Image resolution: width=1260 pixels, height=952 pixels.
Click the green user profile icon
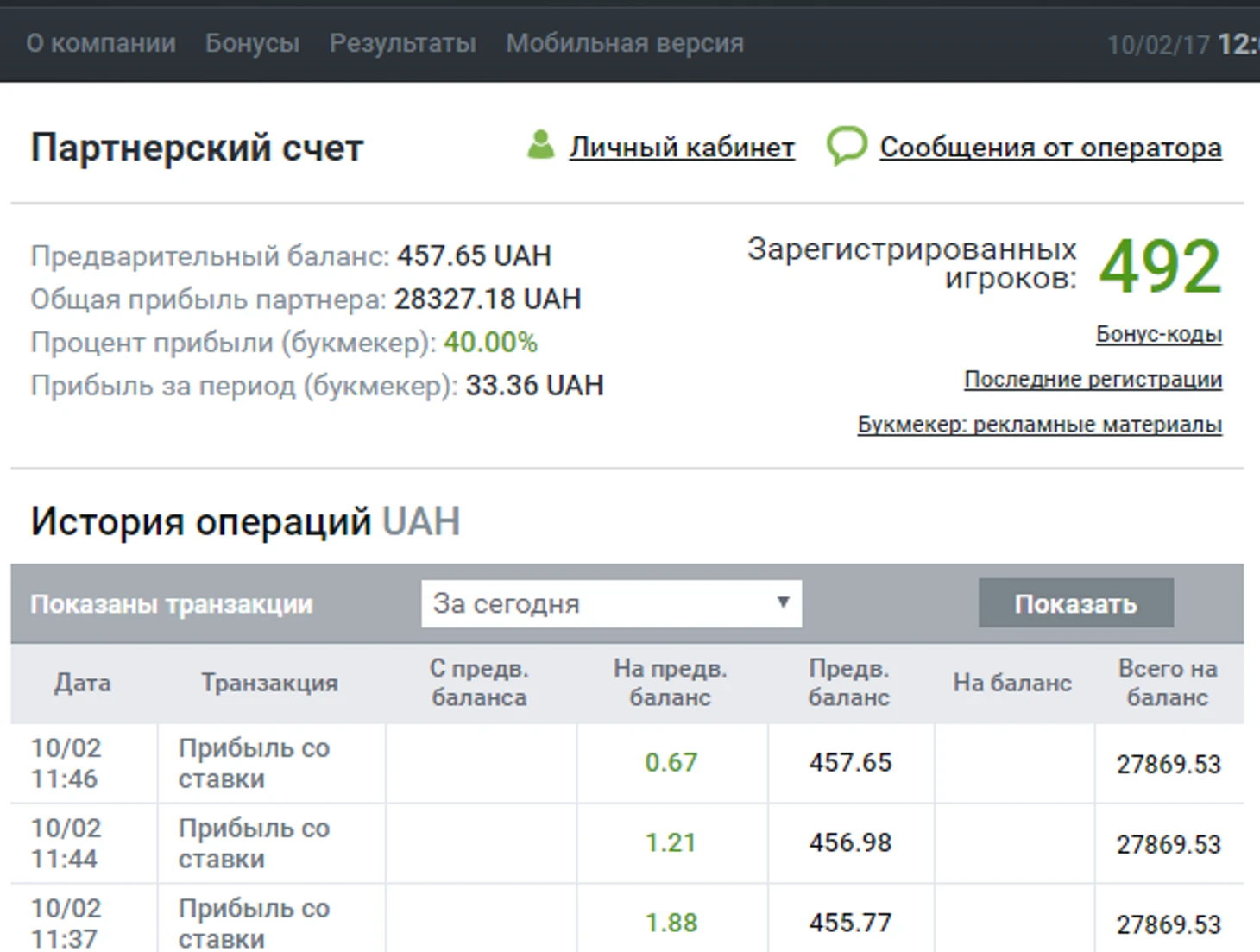540,145
